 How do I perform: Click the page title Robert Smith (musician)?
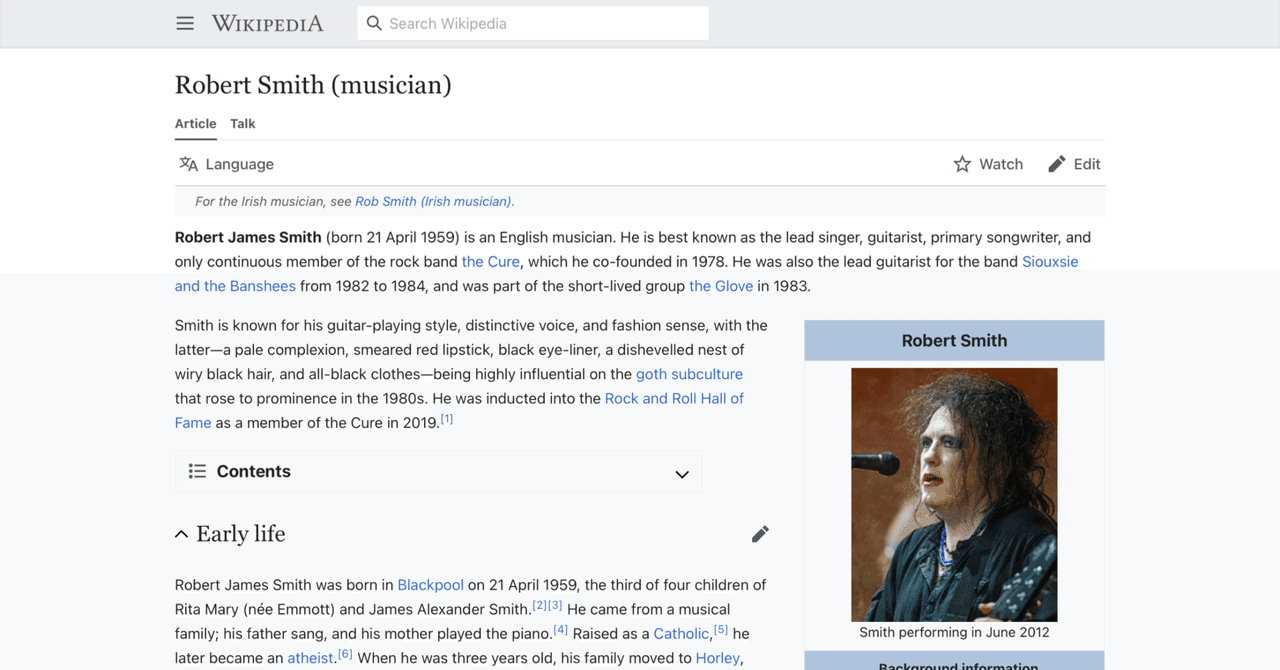pyautogui.click(x=313, y=85)
